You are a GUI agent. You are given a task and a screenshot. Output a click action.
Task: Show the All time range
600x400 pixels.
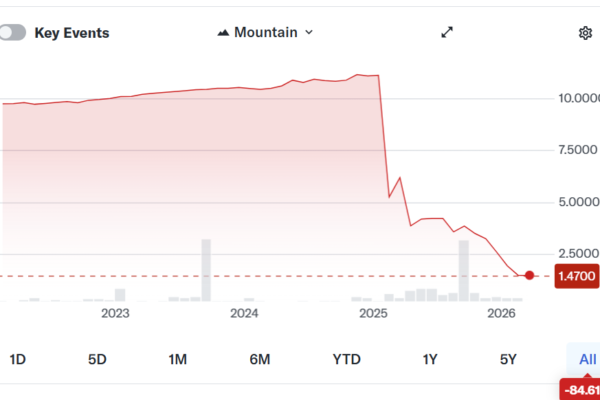[x=587, y=360]
